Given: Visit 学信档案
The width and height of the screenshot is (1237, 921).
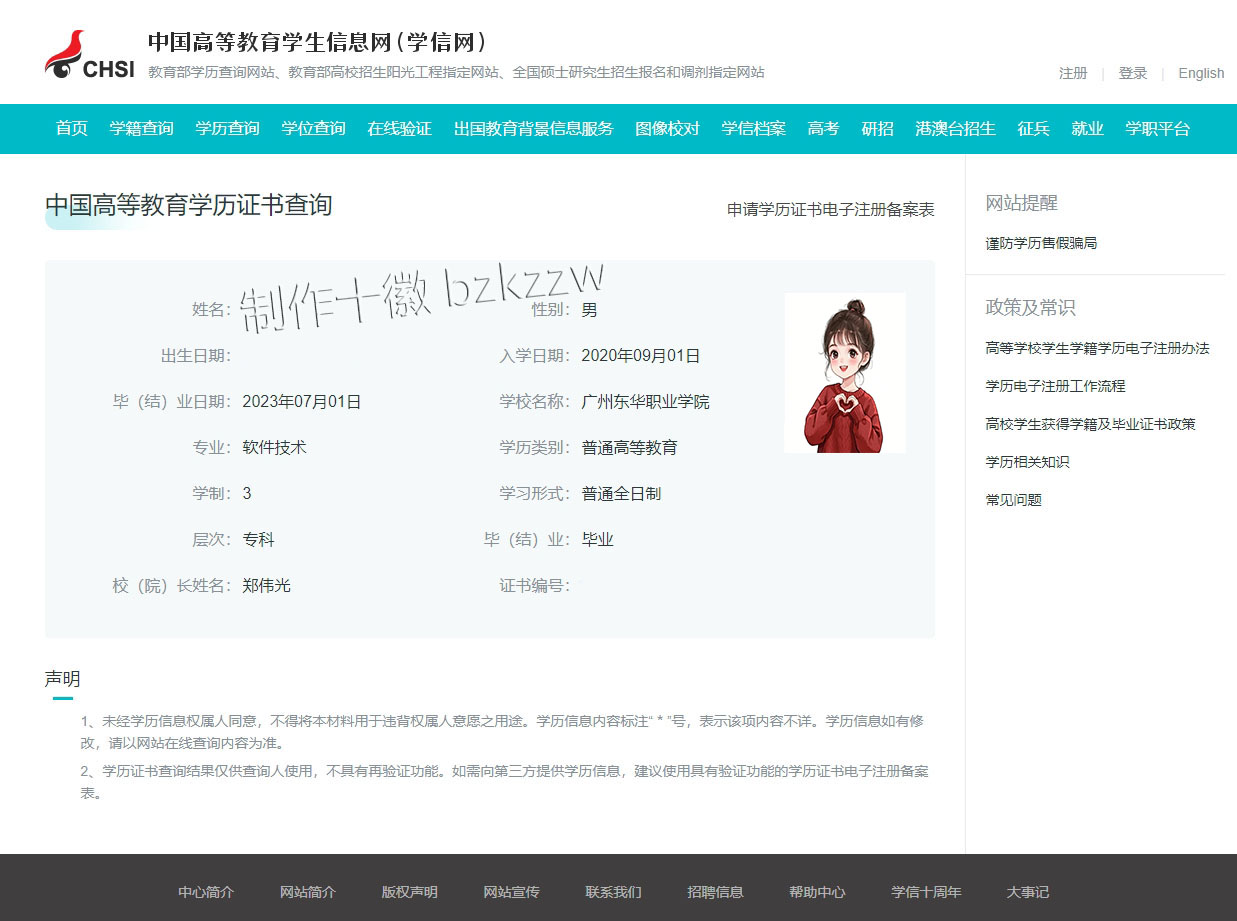Looking at the screenshot, I should [x=752, y=128].
